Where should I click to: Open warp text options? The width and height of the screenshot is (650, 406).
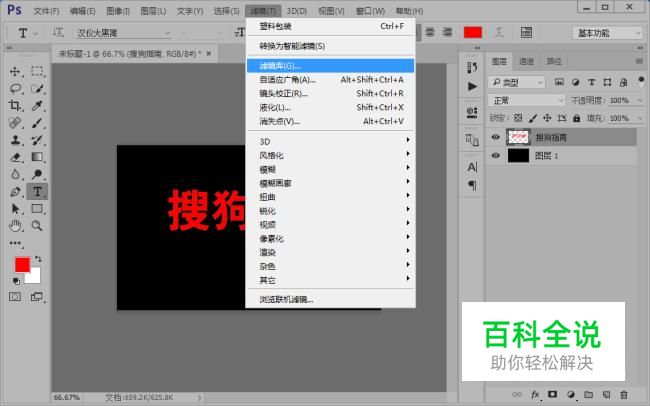(x=500, y=32)
